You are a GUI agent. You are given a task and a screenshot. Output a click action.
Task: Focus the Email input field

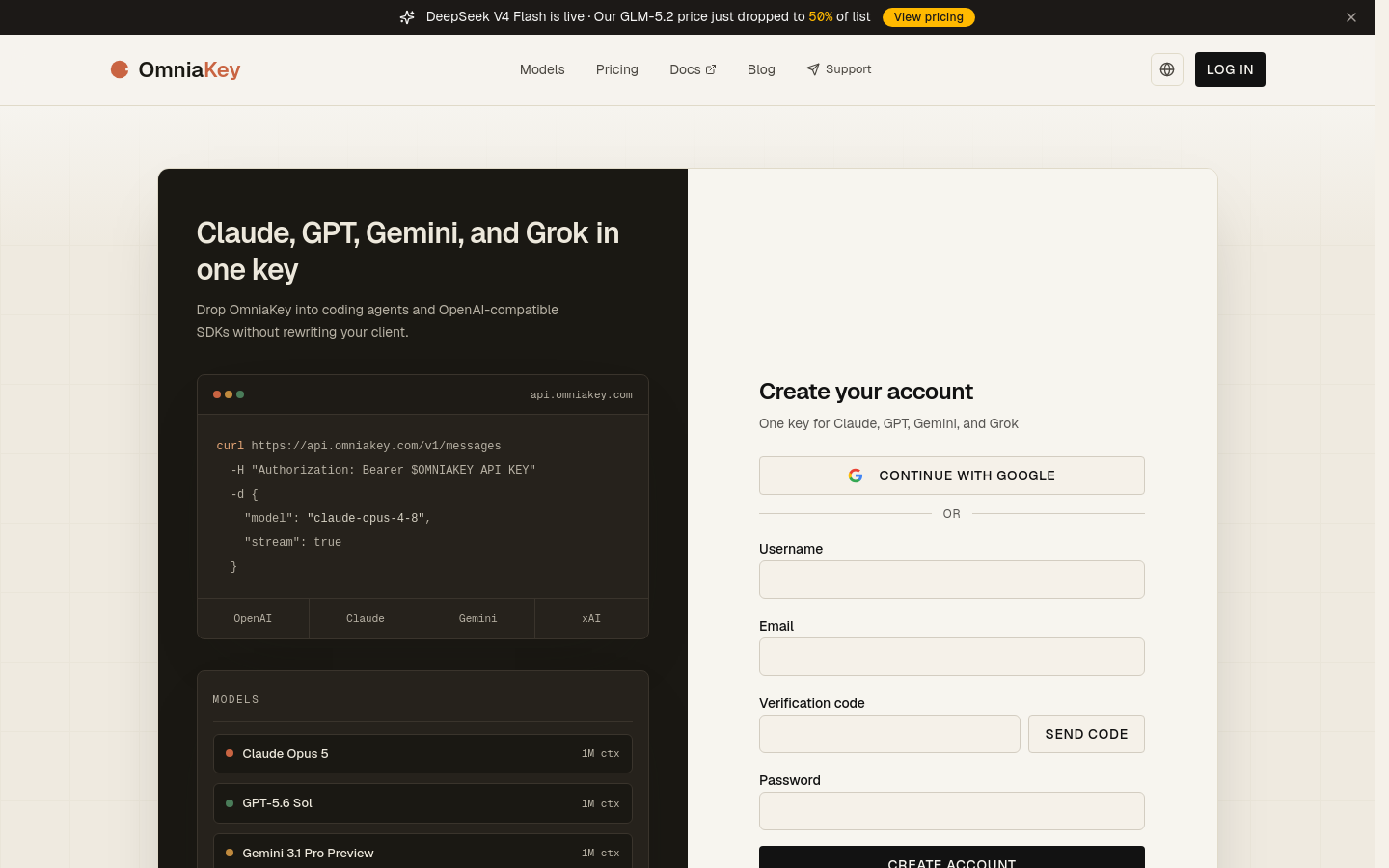(952, 657)
